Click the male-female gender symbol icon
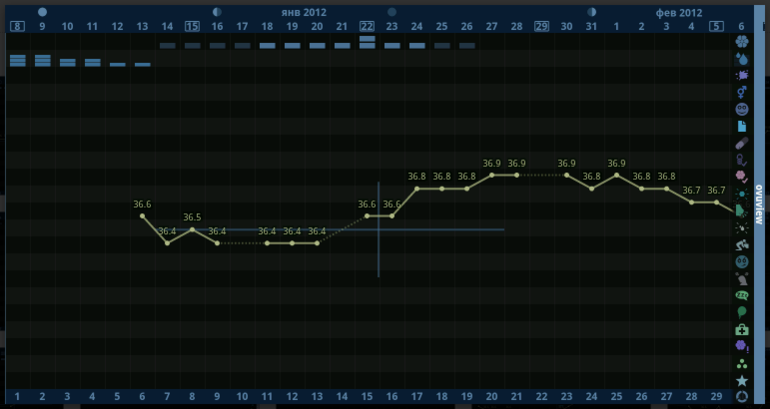The image size is (770, 409). point(741,92)
